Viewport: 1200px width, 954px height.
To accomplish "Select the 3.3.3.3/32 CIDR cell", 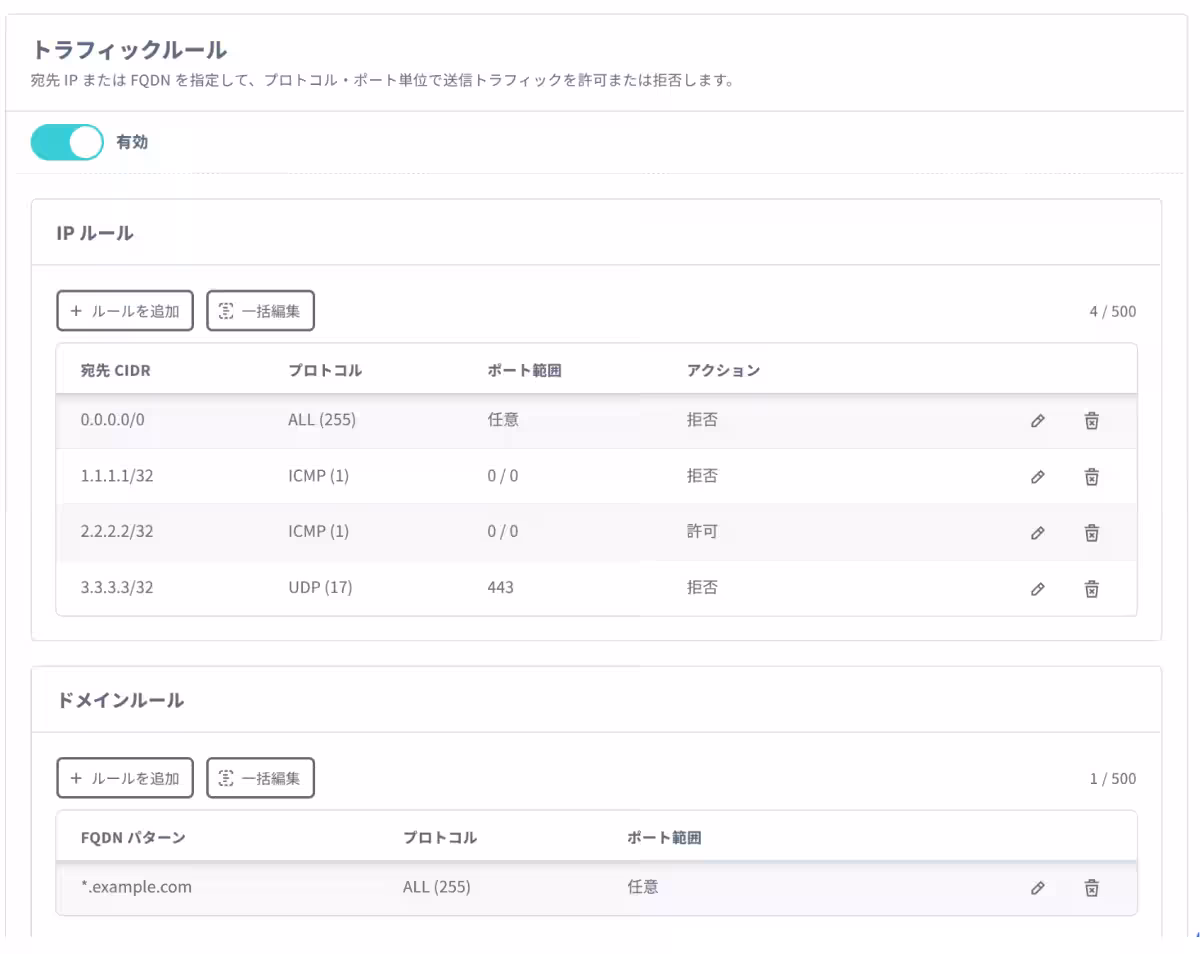I will (117, 587).
